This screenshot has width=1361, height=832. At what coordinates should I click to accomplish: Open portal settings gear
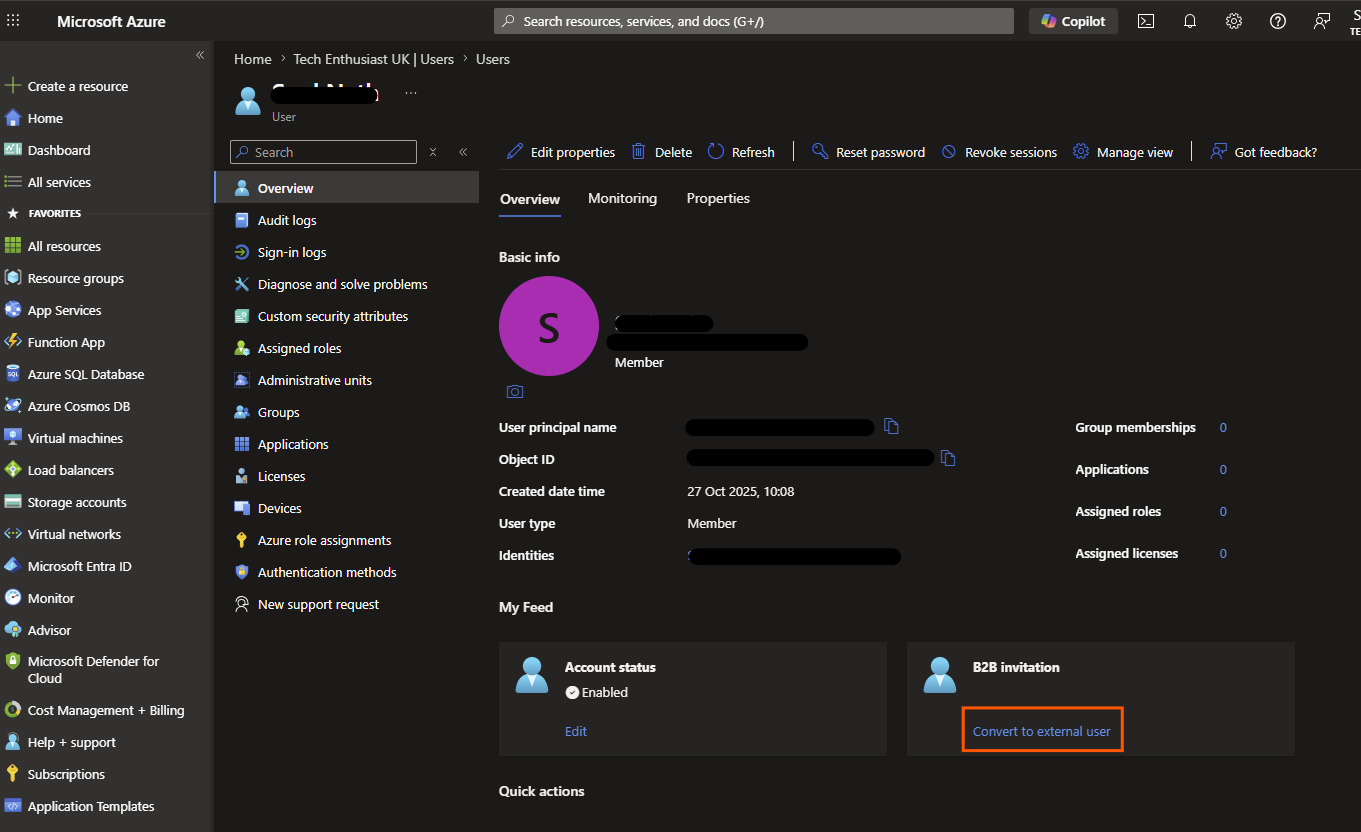click(1234, 21)
